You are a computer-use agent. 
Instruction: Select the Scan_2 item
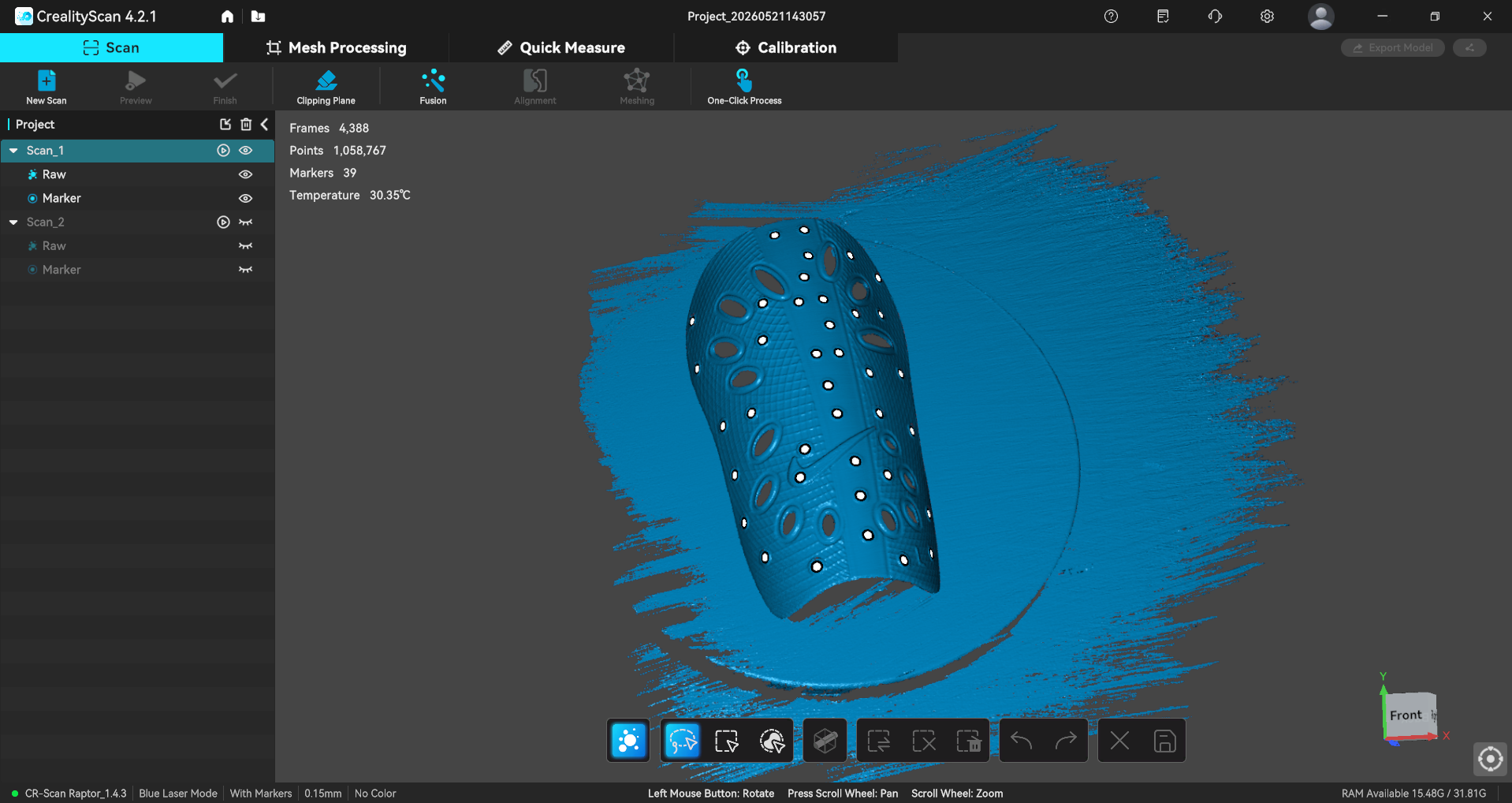point(137,222)
